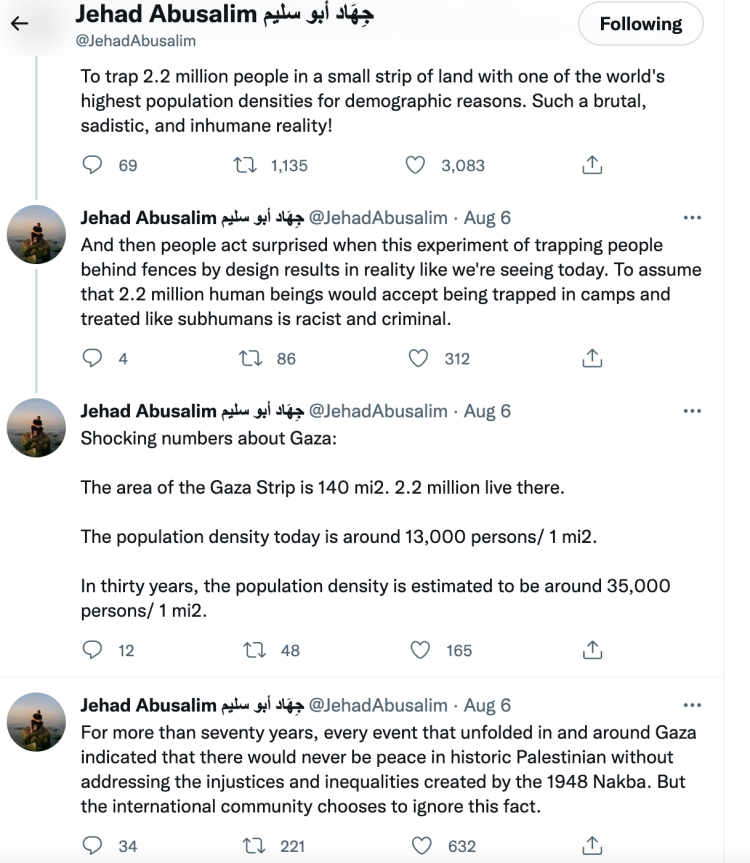Go back using the left arrow
This screenshot has height=863, width=750.
(20, 24)
